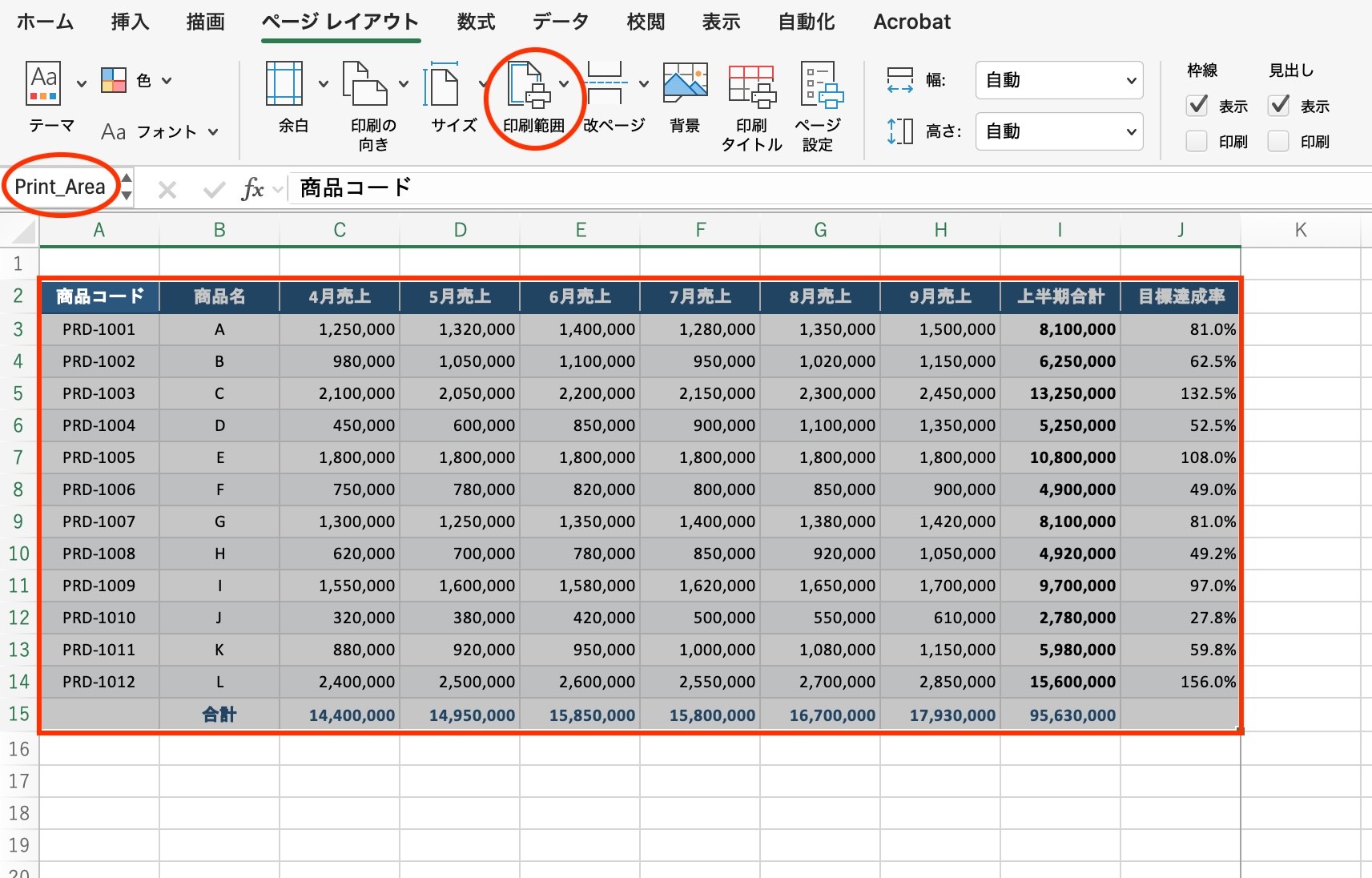Uncheck 枠線 表示 gridlines view
Viewport: 1372px width, 878px height.
point(1197,105)
